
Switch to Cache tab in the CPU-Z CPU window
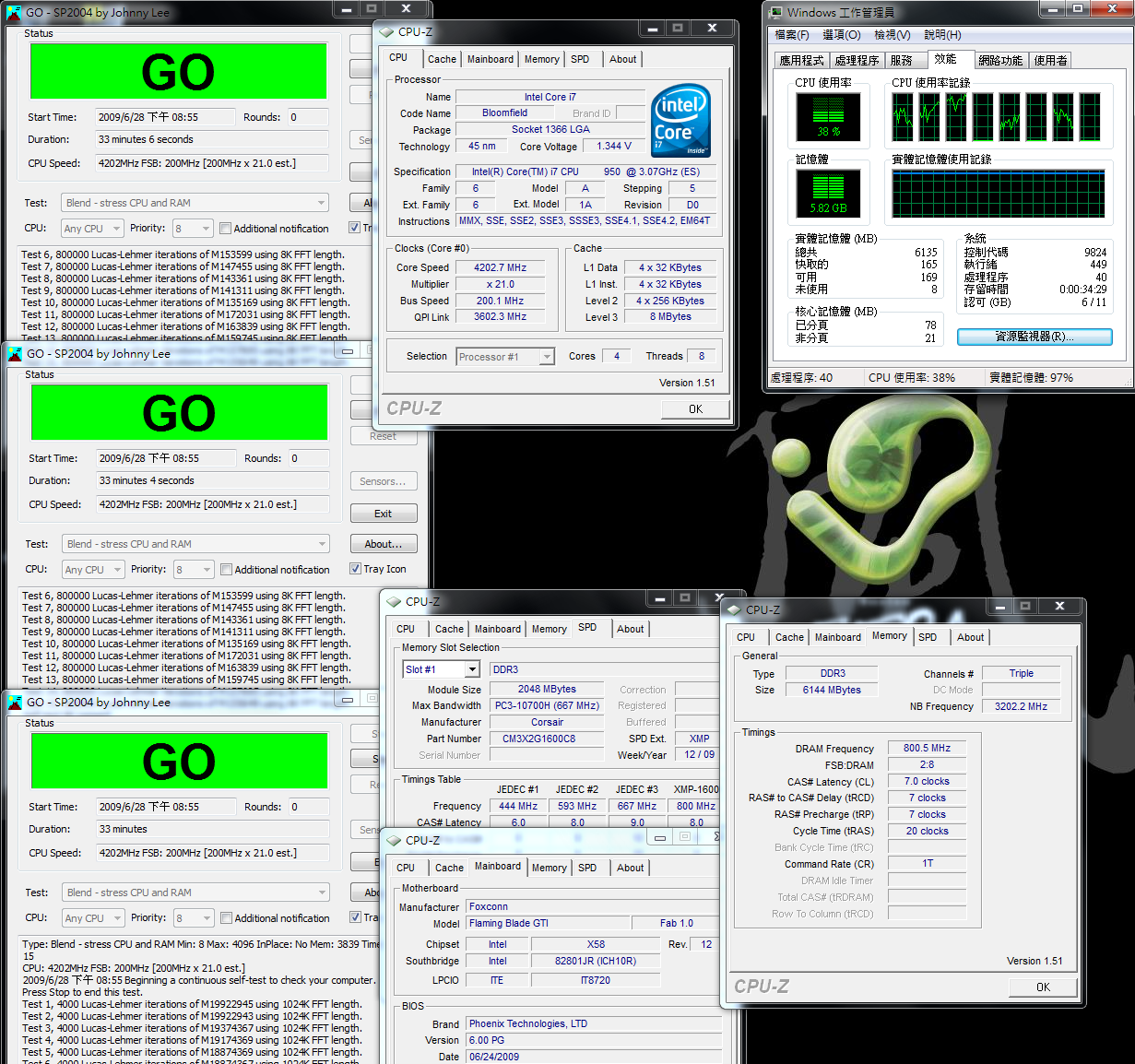click(442, 59)
